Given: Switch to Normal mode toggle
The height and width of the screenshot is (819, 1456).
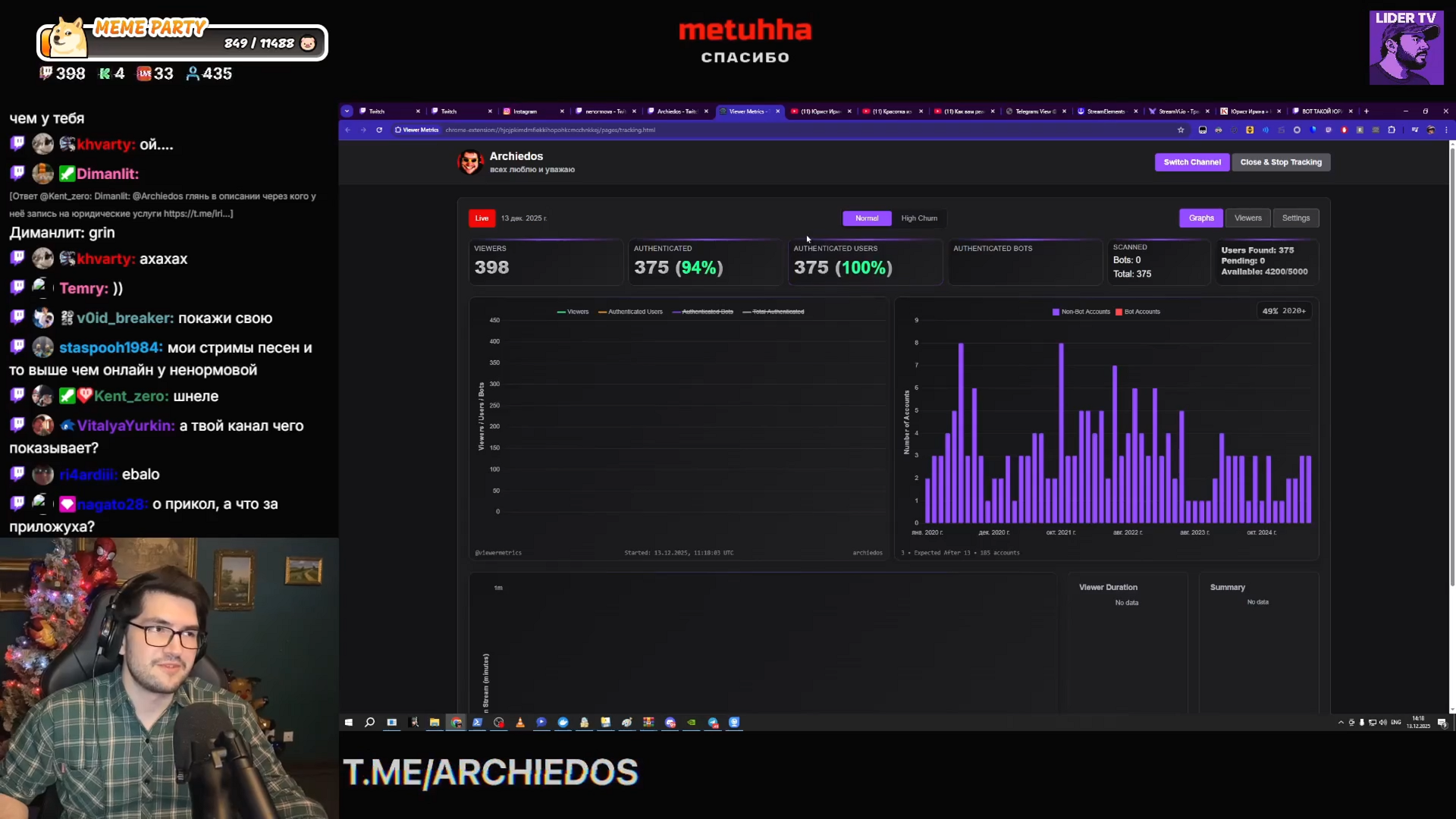Looking at the screenshot, I should coord(867,218).
